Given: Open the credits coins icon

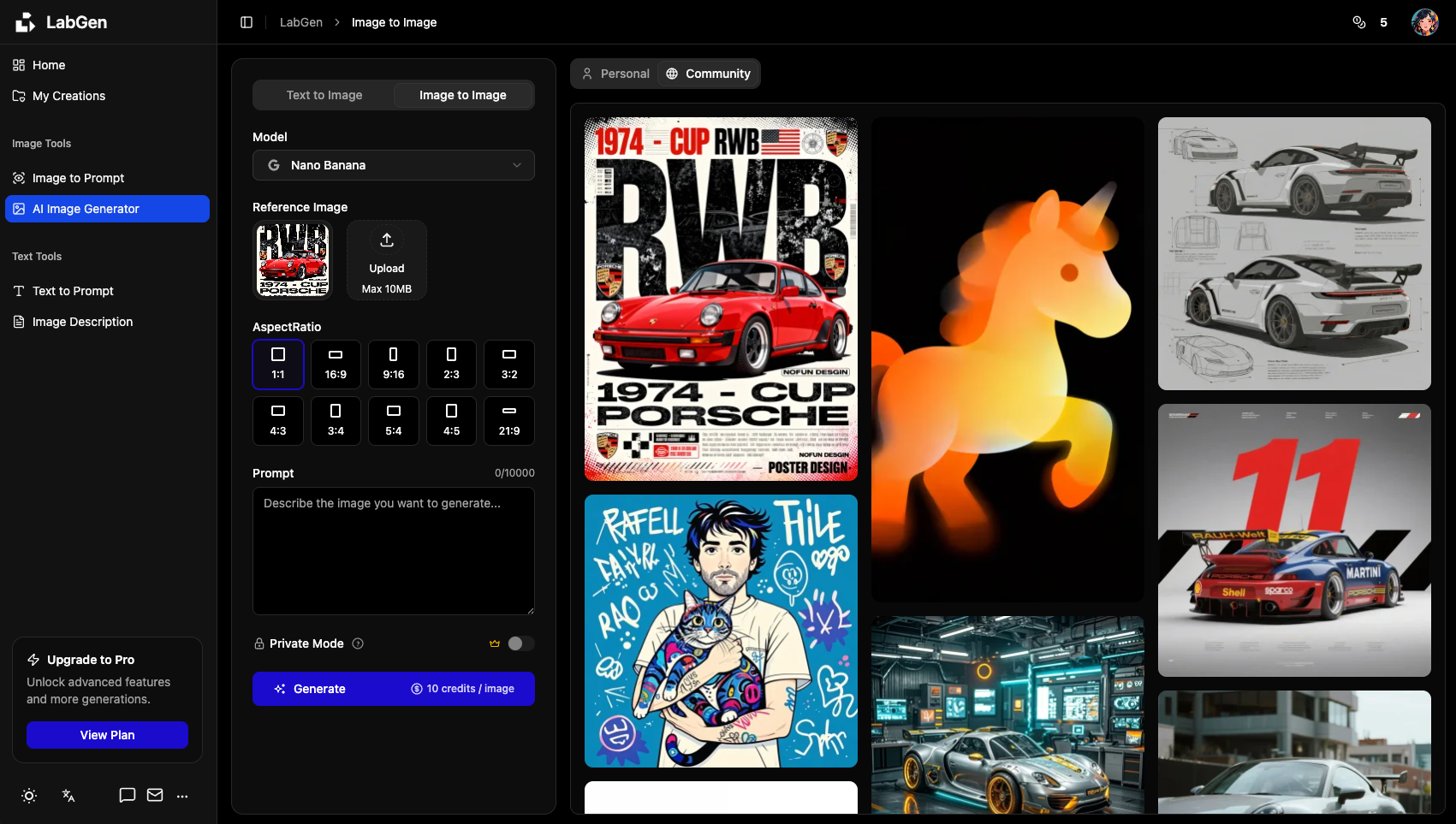Looking at the screenshot, I should [x=1359, y=22].
